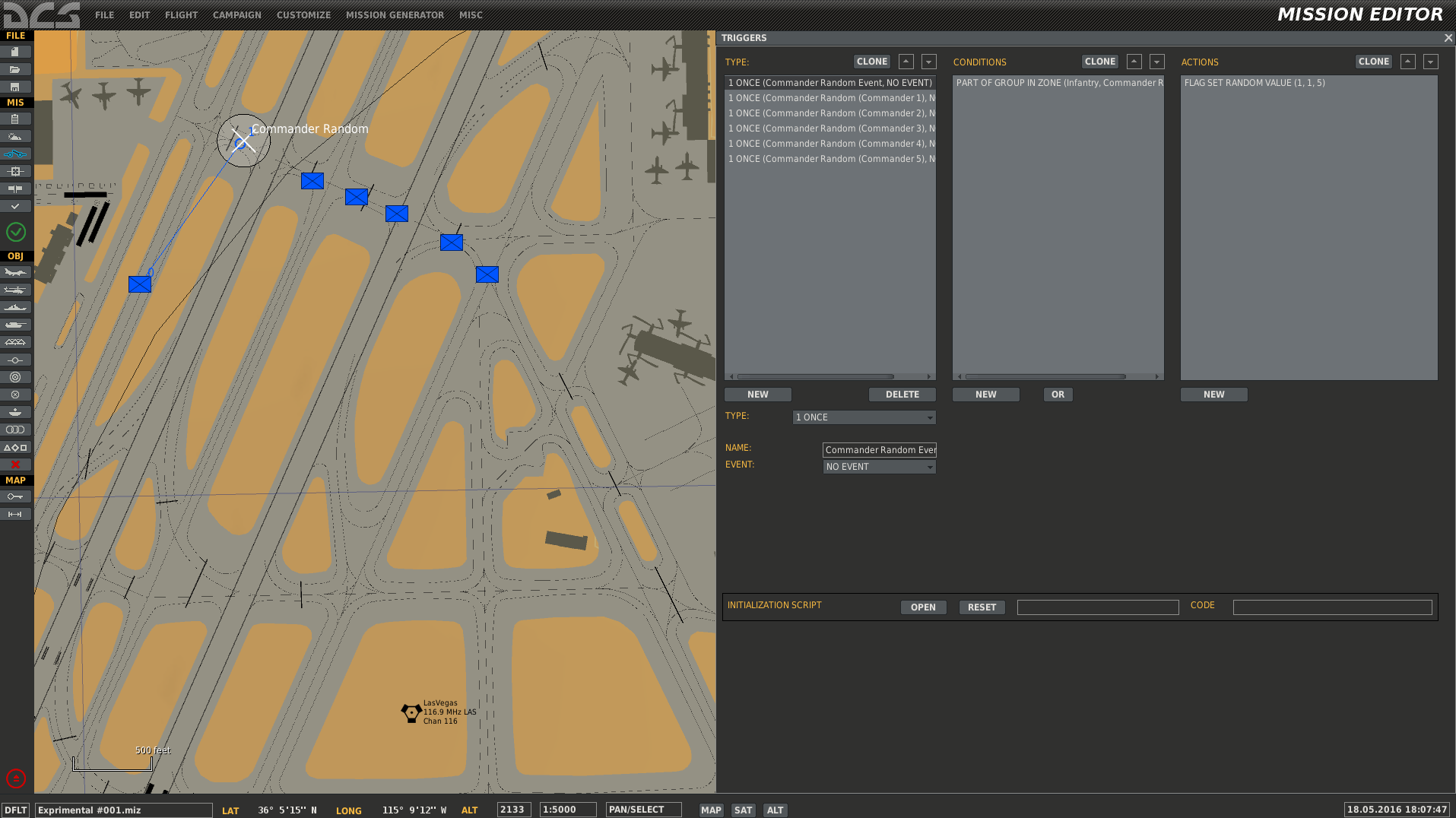
Task: Move action up with arrow button
Action: [x=1408, y=62]
